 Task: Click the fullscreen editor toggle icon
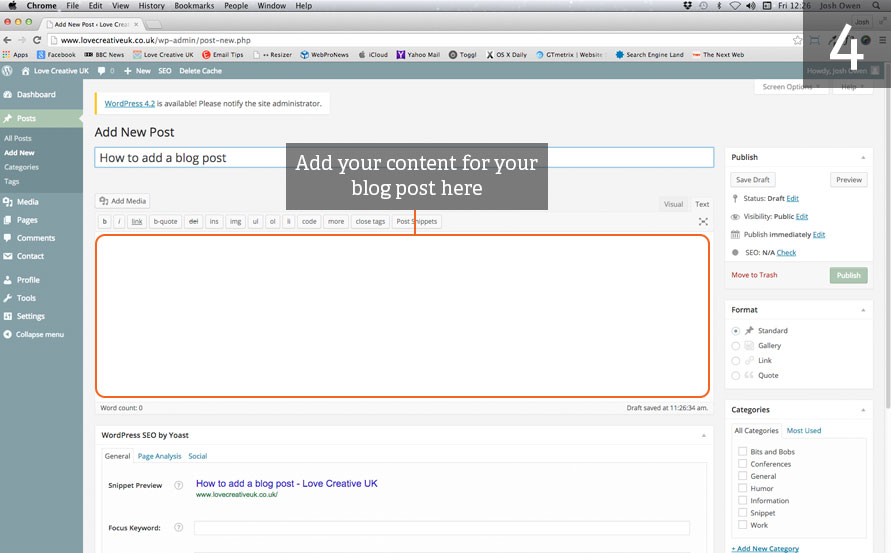pyautogui.click(x=703, y=222)
